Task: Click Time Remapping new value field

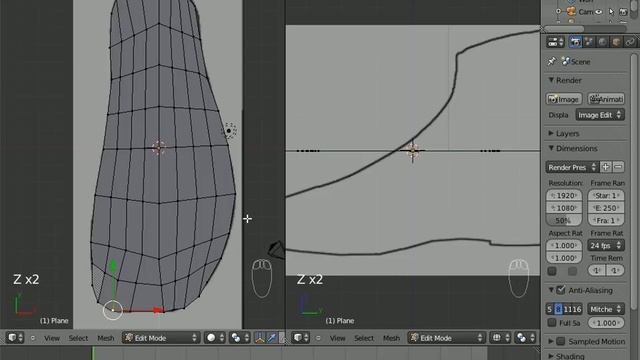Action: coord(616,271)
